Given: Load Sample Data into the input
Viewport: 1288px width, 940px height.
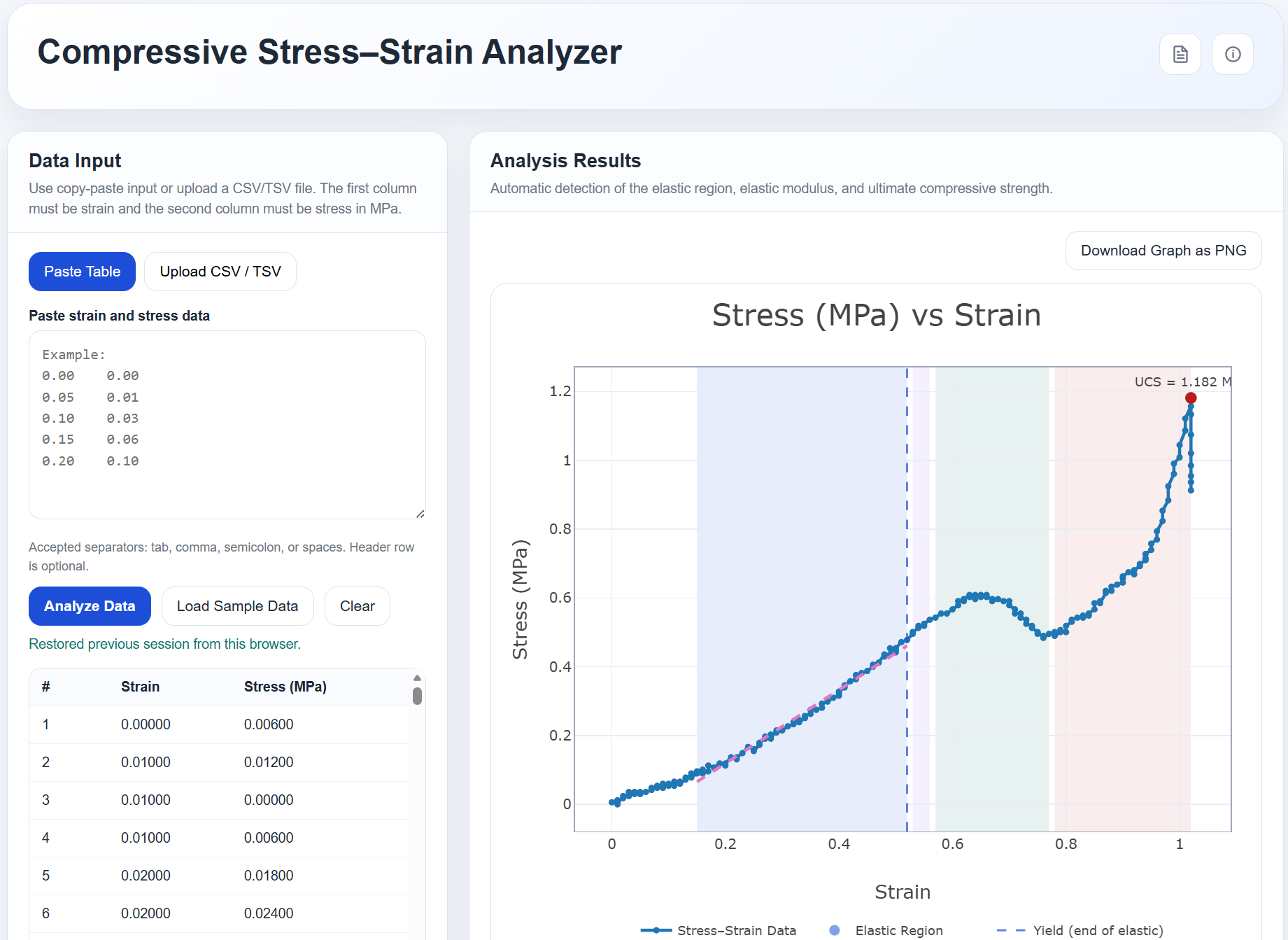Looking at the screenshot, I should pos(237,606).
